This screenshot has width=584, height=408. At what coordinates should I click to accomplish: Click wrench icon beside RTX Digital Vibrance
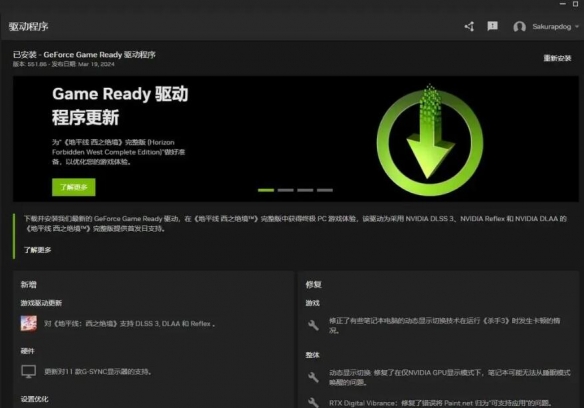(313, 403)
